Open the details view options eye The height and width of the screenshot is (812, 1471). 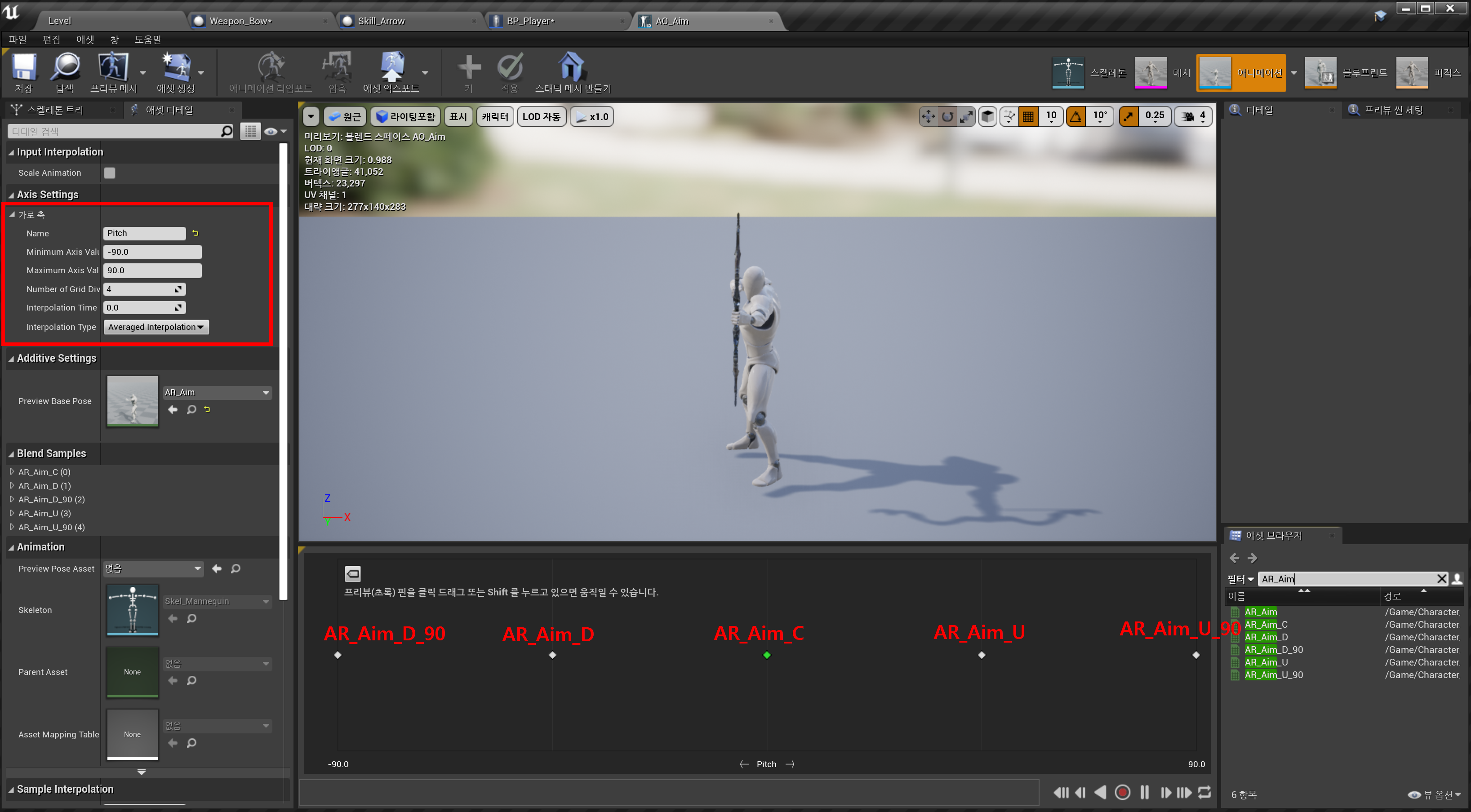pyautogui.click(x=275, y=131)
